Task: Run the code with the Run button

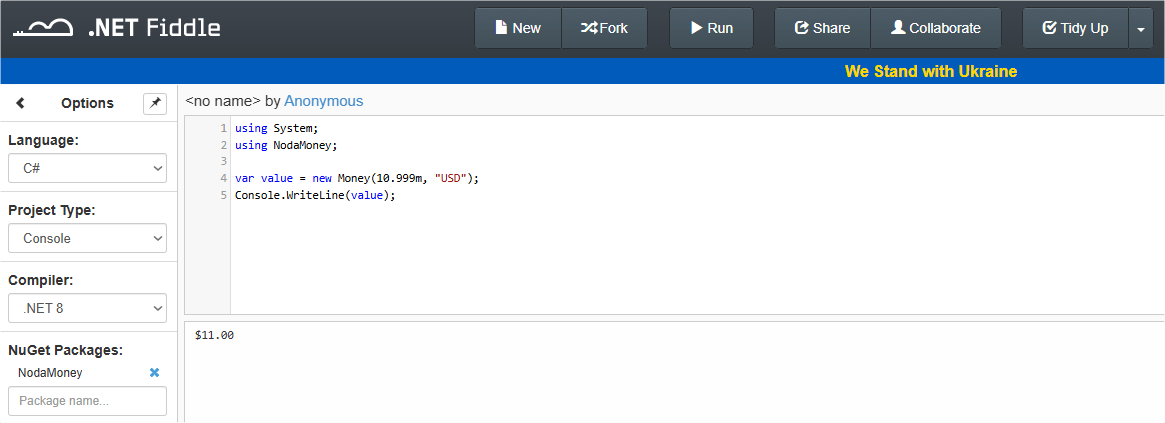Action: (x=712, y=28)
